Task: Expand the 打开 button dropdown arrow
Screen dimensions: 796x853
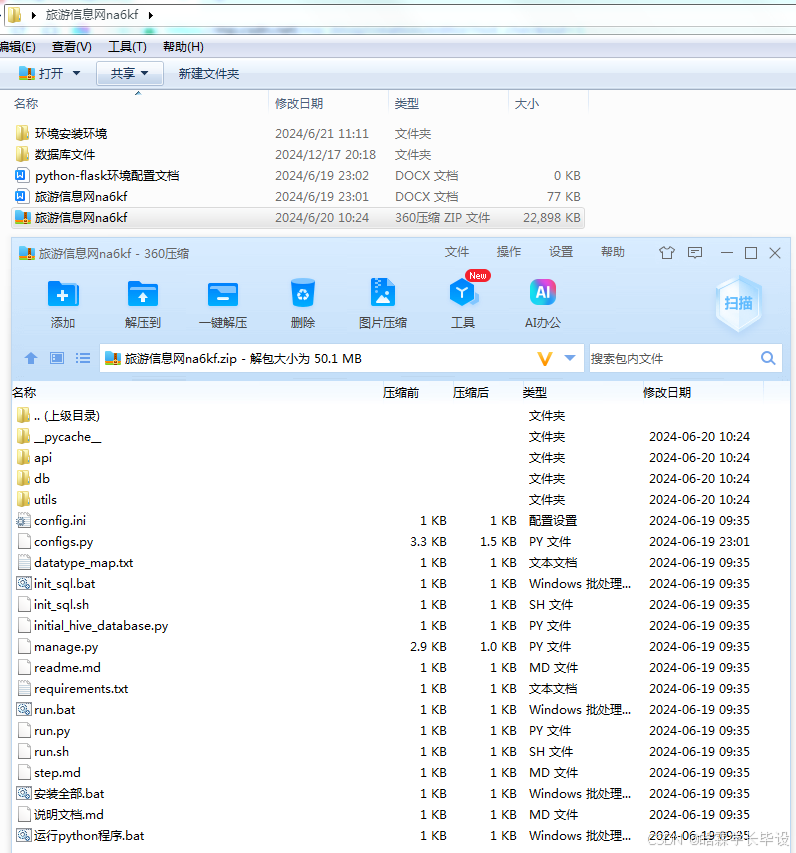Action: tap(77, 73)
